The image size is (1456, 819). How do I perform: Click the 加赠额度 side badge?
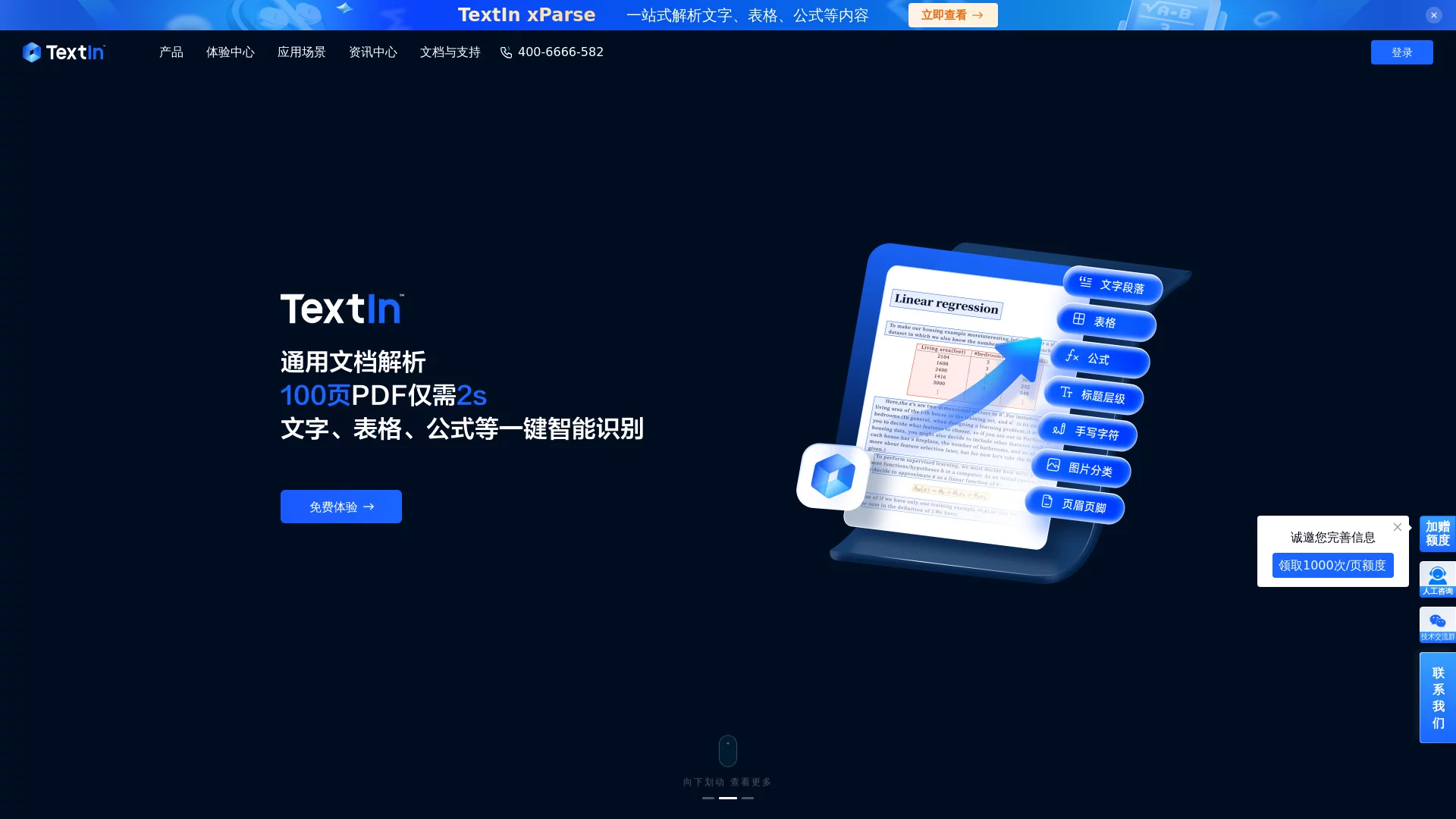point(1437,534)
